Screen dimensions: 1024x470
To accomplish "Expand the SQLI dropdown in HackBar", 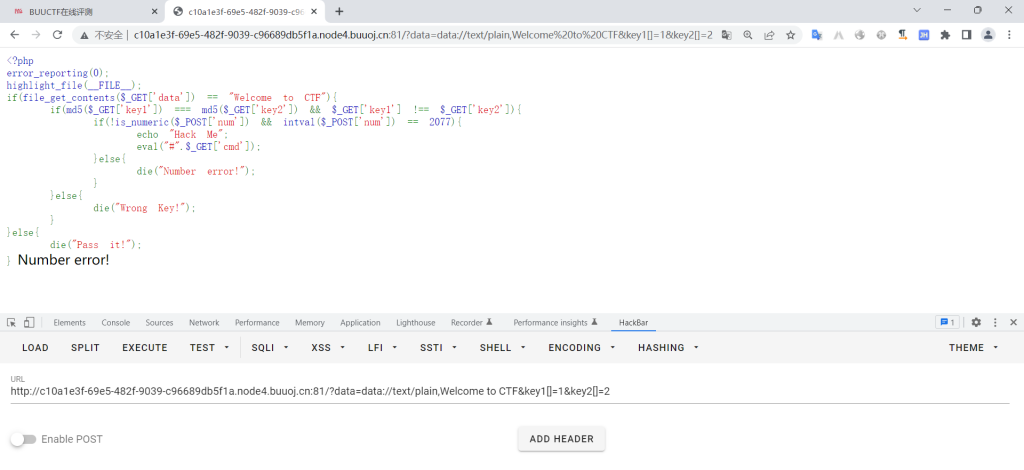I will tap(270, 348).
